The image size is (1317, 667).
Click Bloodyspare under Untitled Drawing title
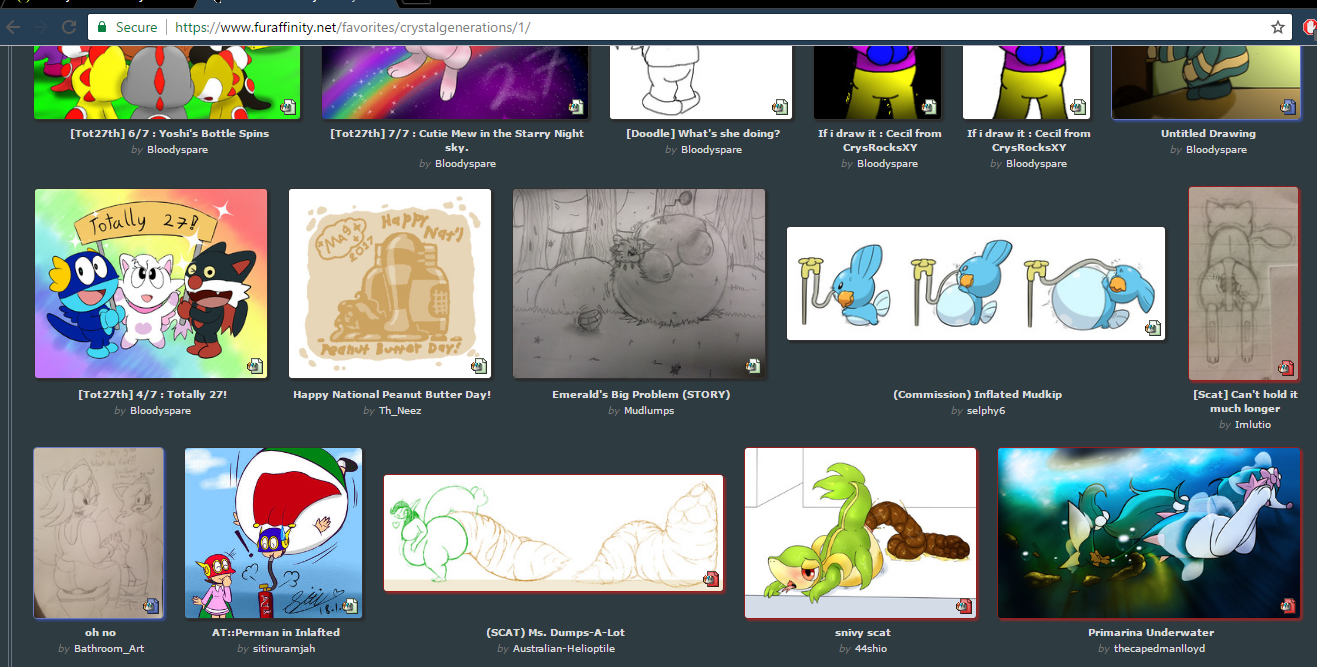[1216, 149]
